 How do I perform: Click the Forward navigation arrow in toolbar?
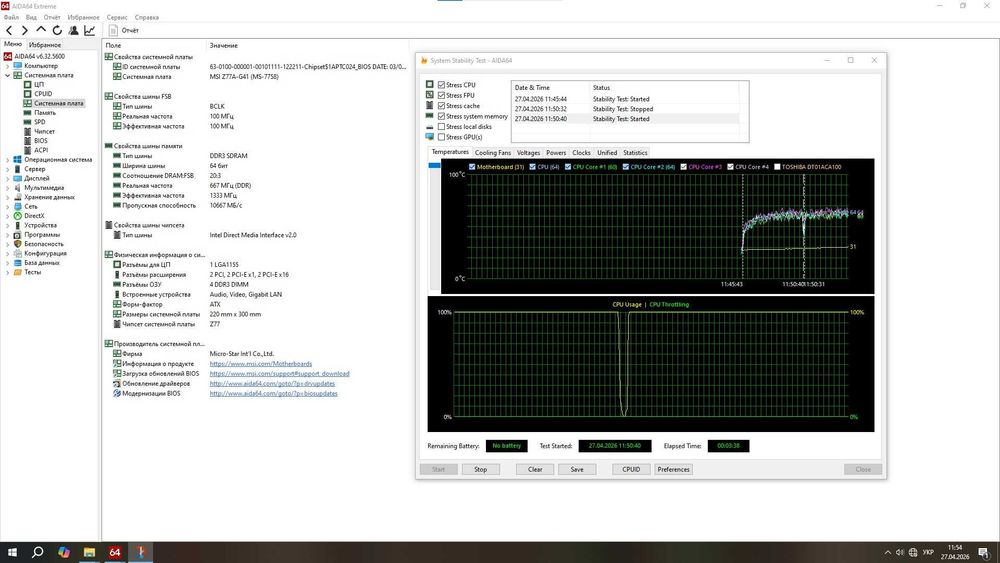point(24,30)
